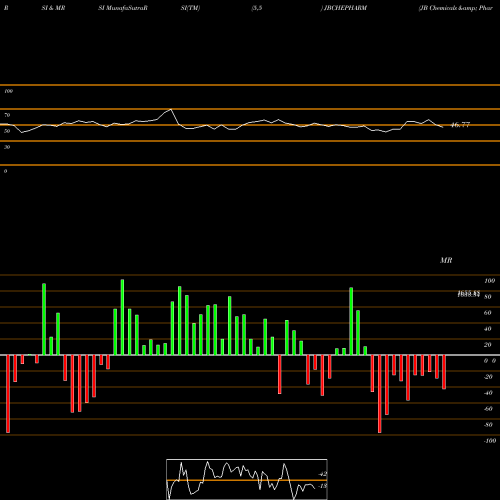This screenshot has height=500, width=500.
Task: Click the first red bar at histogram's left edge
Action: pos(8,394)
